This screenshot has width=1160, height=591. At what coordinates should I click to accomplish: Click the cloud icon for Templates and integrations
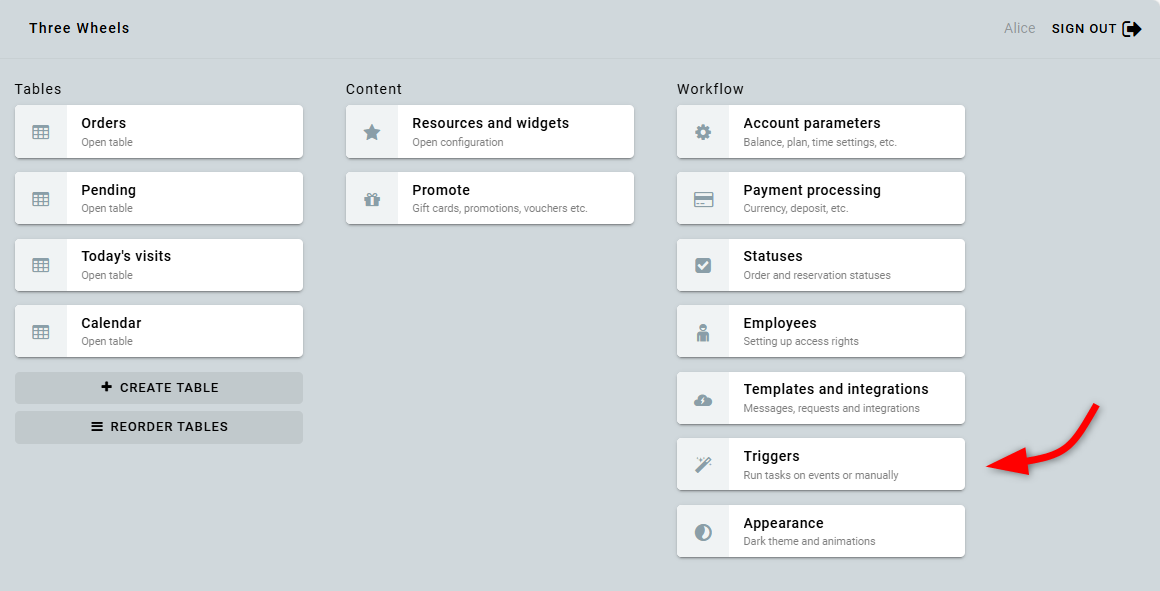703,399
